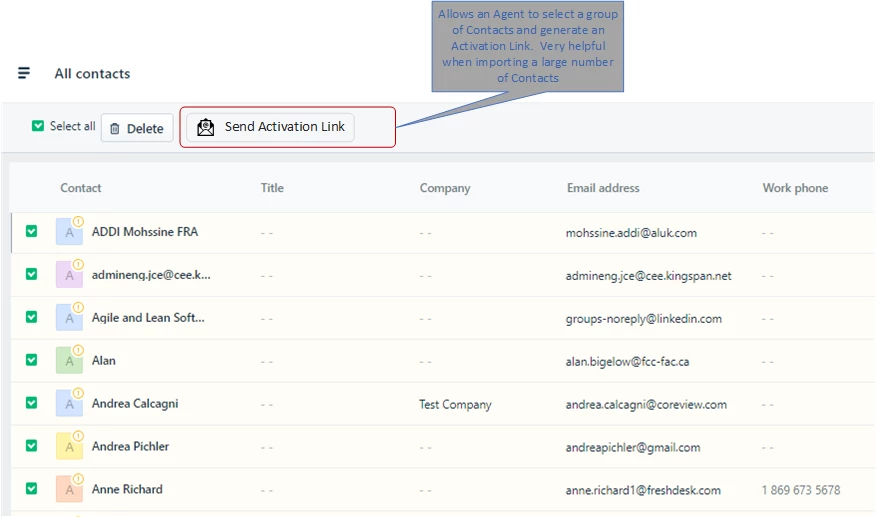
Task: Click the Work phone column header
Action: click(796, 188)
